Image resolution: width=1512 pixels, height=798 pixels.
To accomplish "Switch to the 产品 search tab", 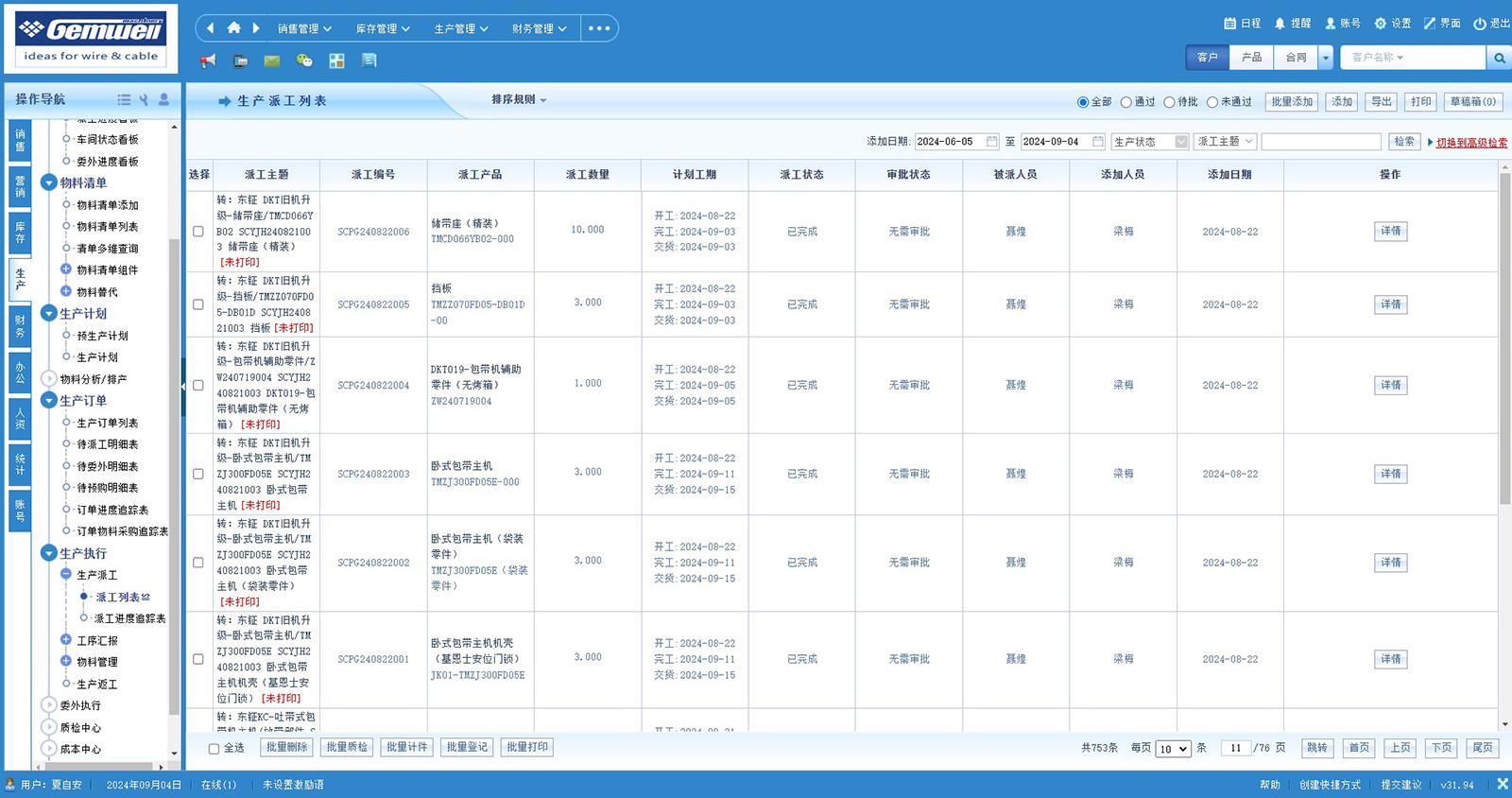I will (1251, 58).
